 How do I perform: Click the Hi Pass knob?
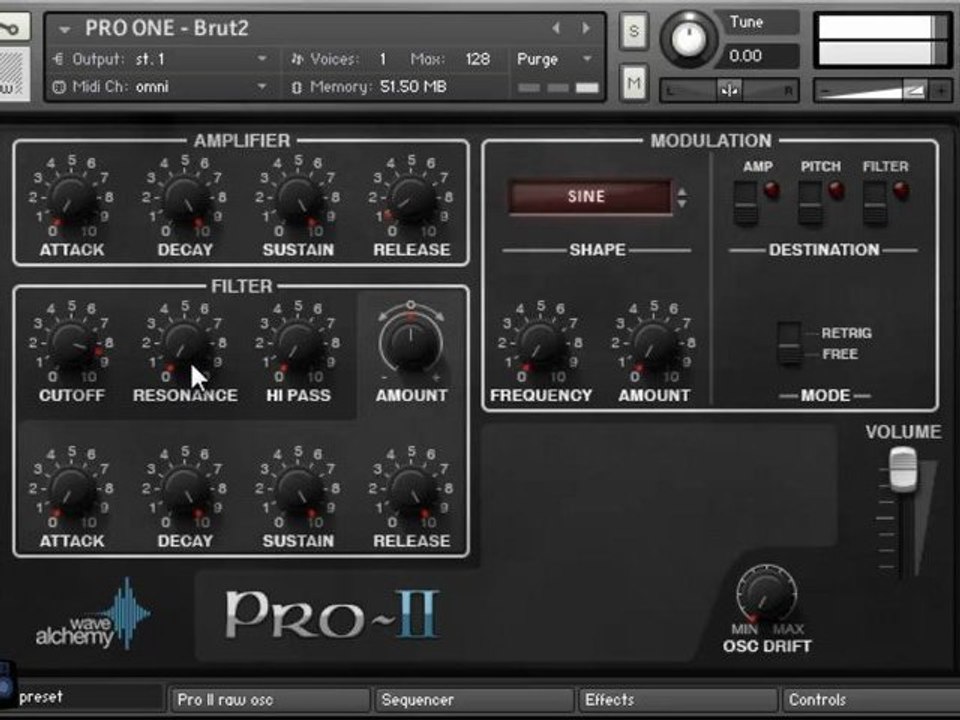point(299,343)
